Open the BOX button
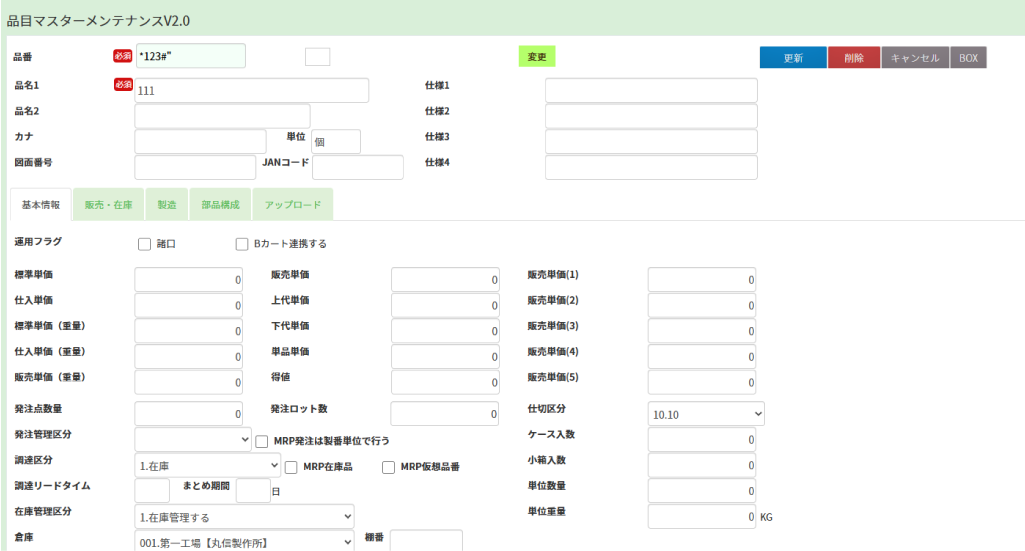Screen dimensions: 1025x551 point(968,58)
